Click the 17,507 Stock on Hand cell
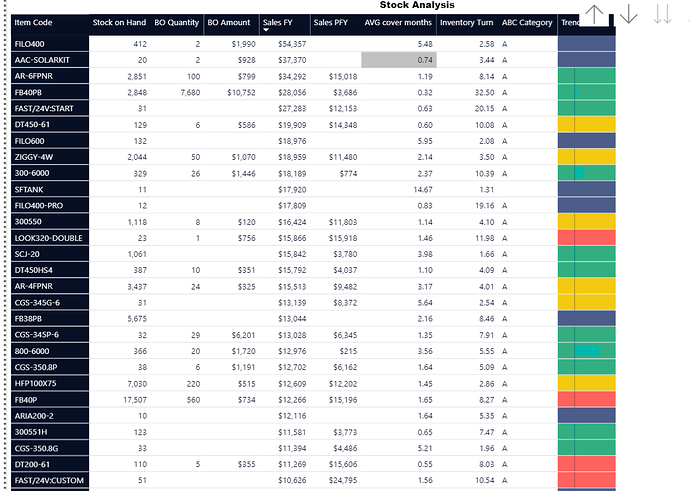Viewport: 690px width, 491px height. tap(135, 399)
